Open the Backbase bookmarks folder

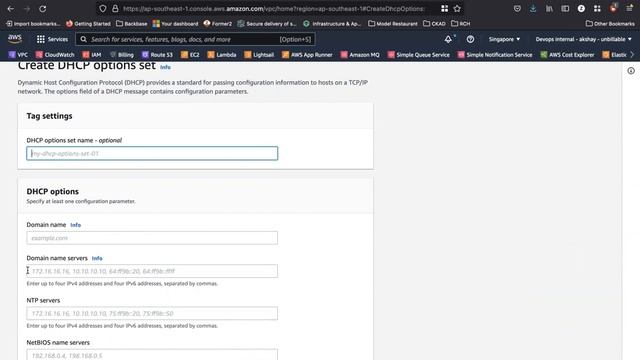coord(131,24)
